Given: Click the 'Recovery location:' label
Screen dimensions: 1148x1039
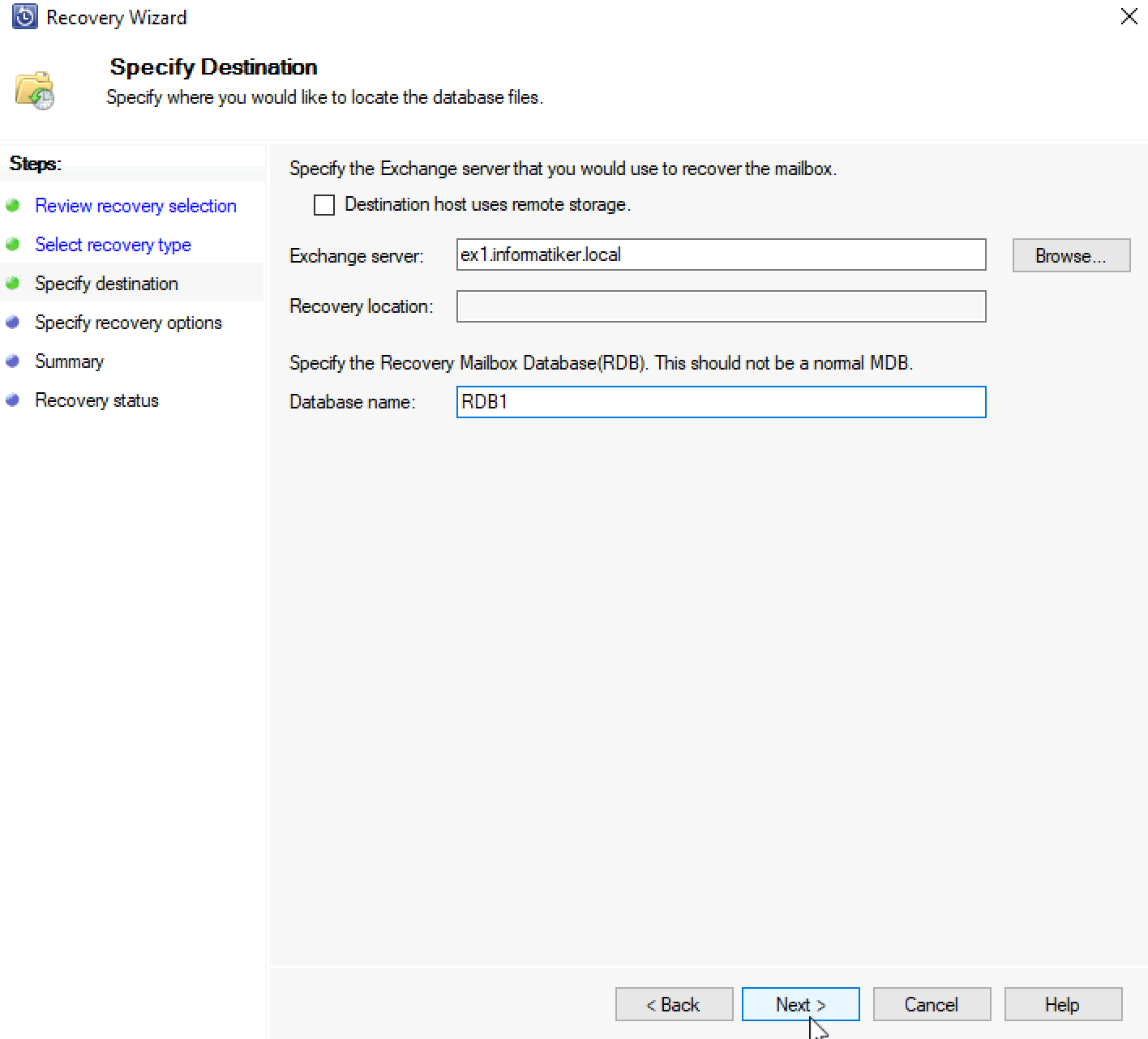Looking at the screenshot, I should click(361, 306).
